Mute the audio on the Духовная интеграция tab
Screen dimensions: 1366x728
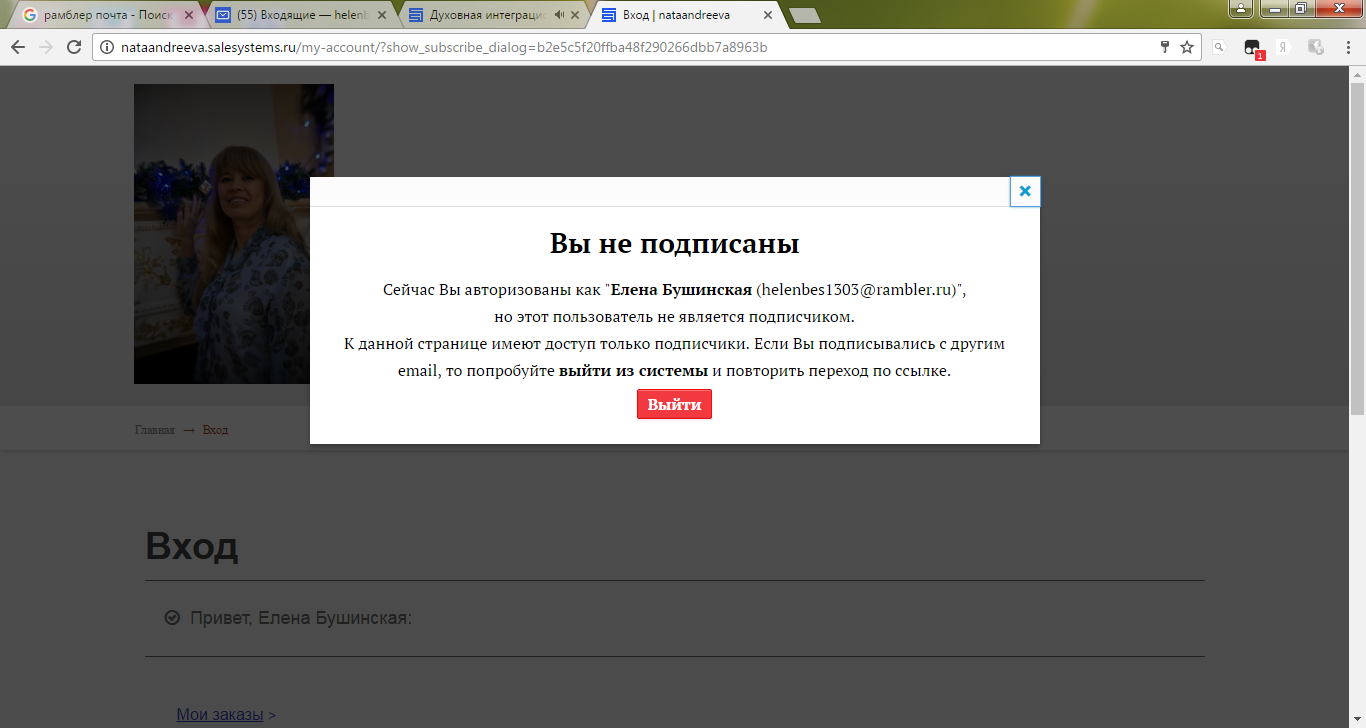(x=559, y=16)
